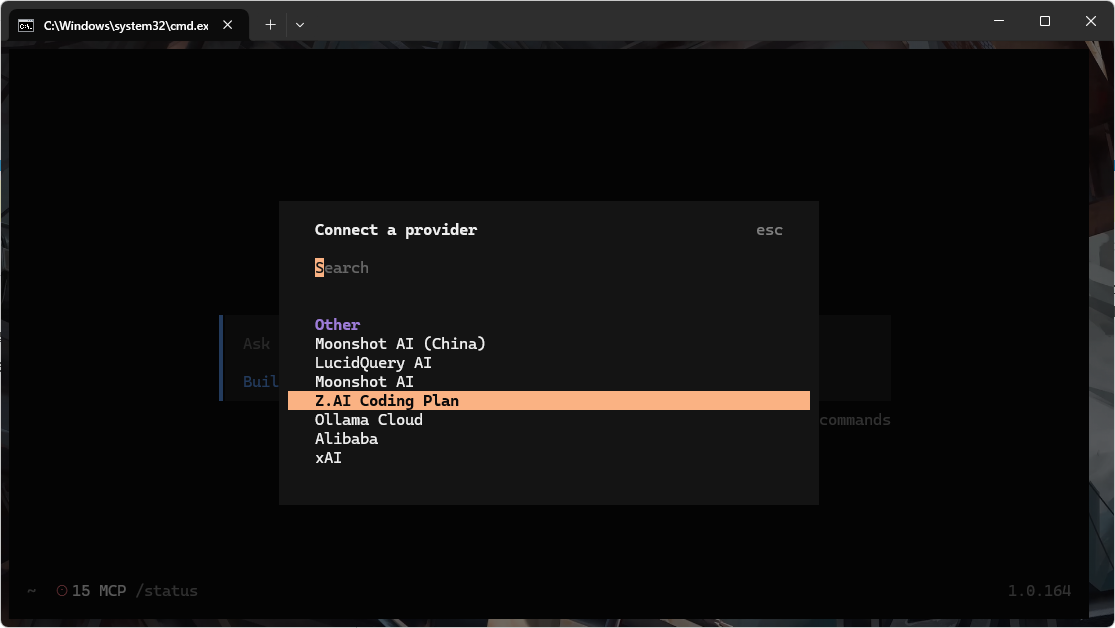Dismiss dialog via esc label
This screenshot has height=628, width=1115.
769,230
